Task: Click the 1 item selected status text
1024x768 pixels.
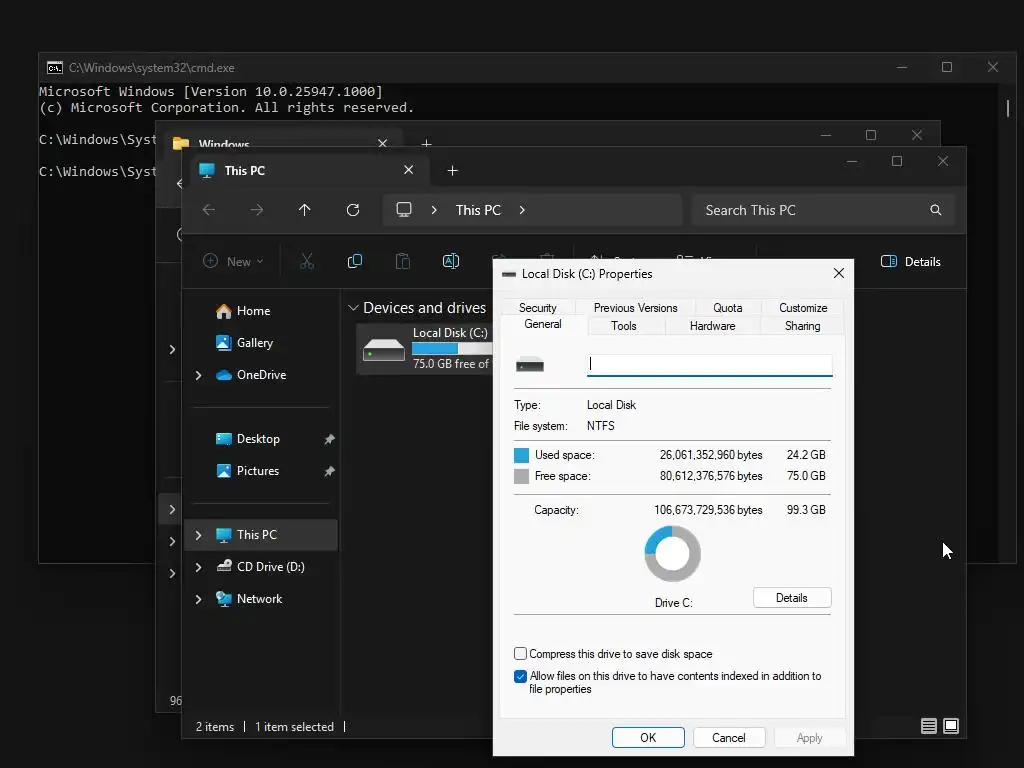Action: pos(294,727)
